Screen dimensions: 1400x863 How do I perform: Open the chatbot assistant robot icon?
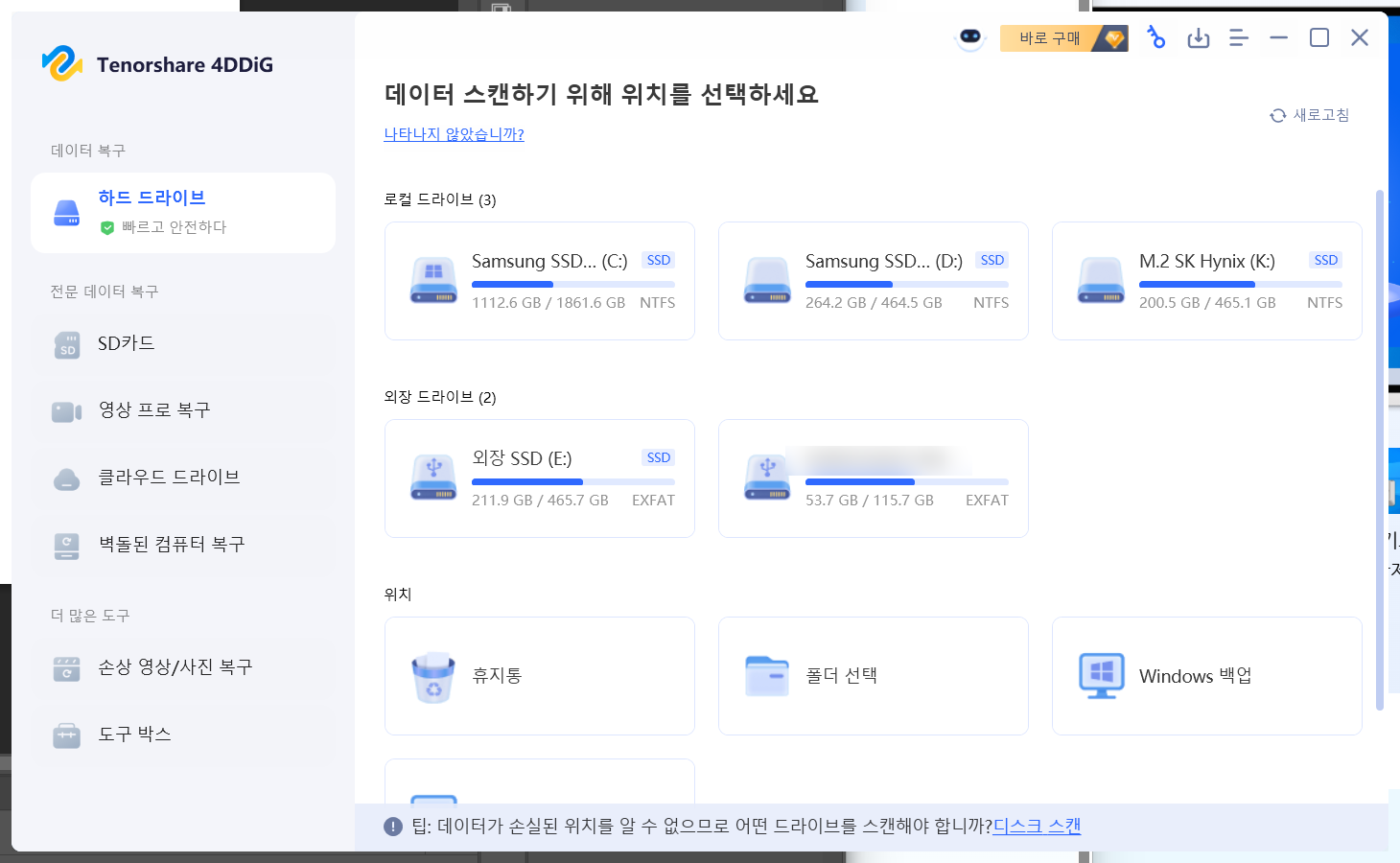point(970,37)
